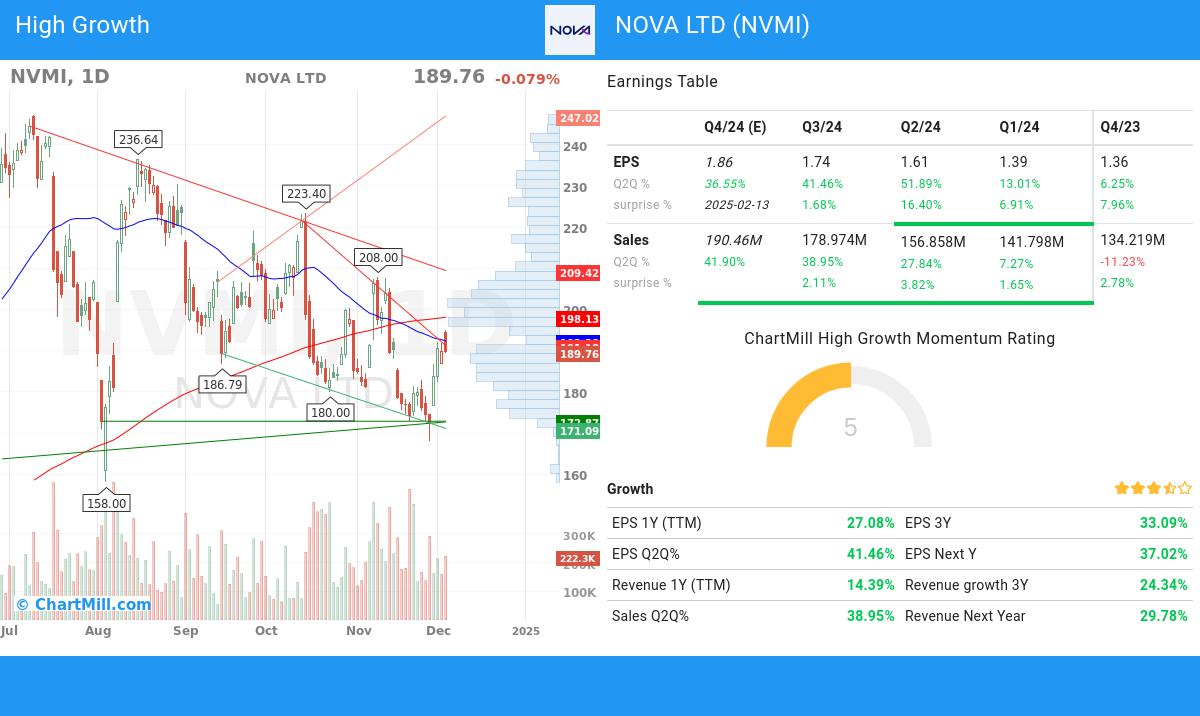Screen dimensions: 1200x716
Task: Click the Q4/23 sales 134.219M
Action: [x=1132, y=240]
